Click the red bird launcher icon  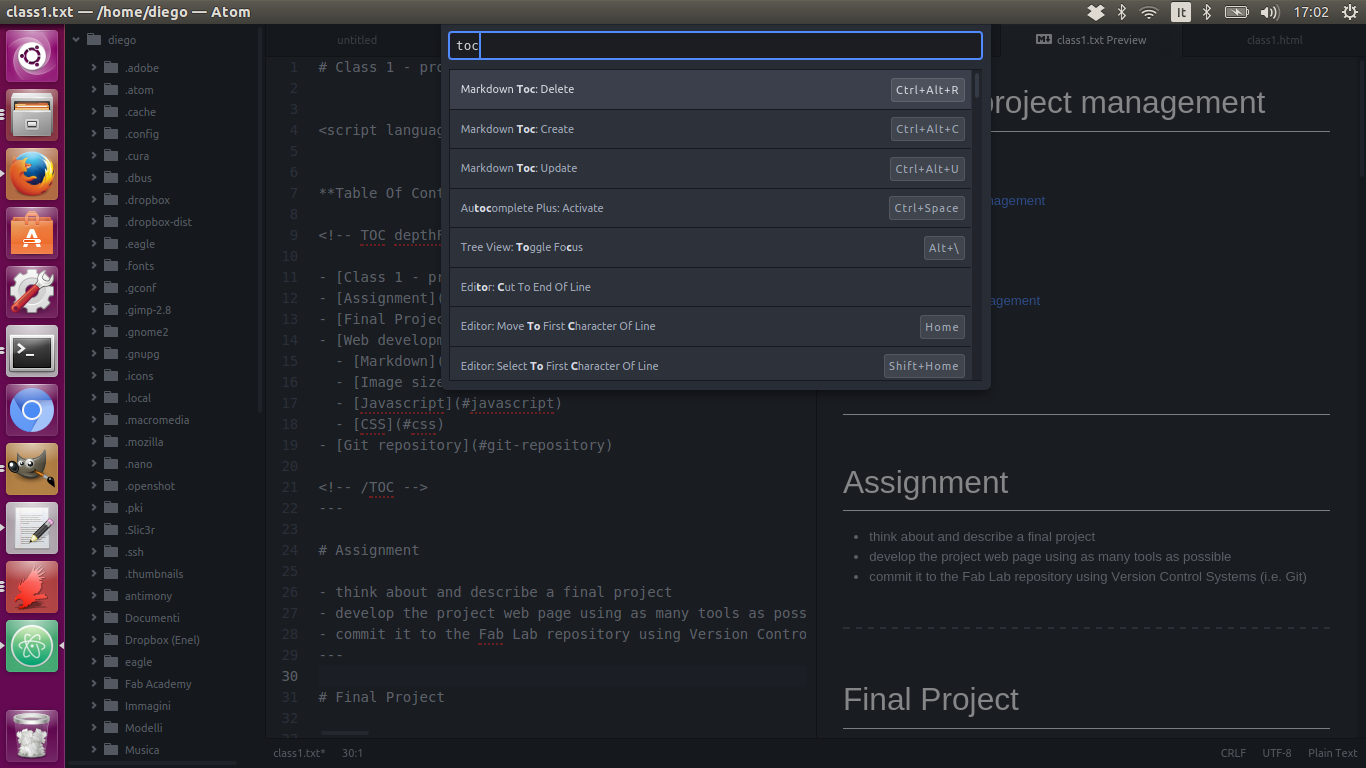click(x=33, y=587)
